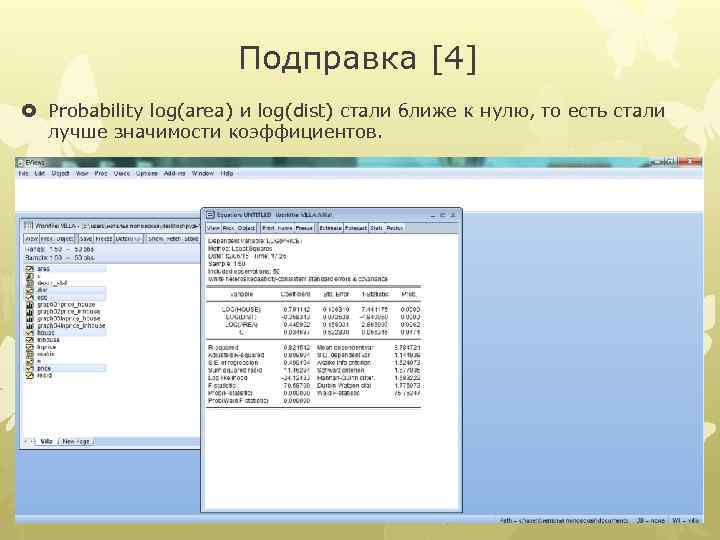
Task: Click the Durbin-Watson stat label
Action: (343, 385)
